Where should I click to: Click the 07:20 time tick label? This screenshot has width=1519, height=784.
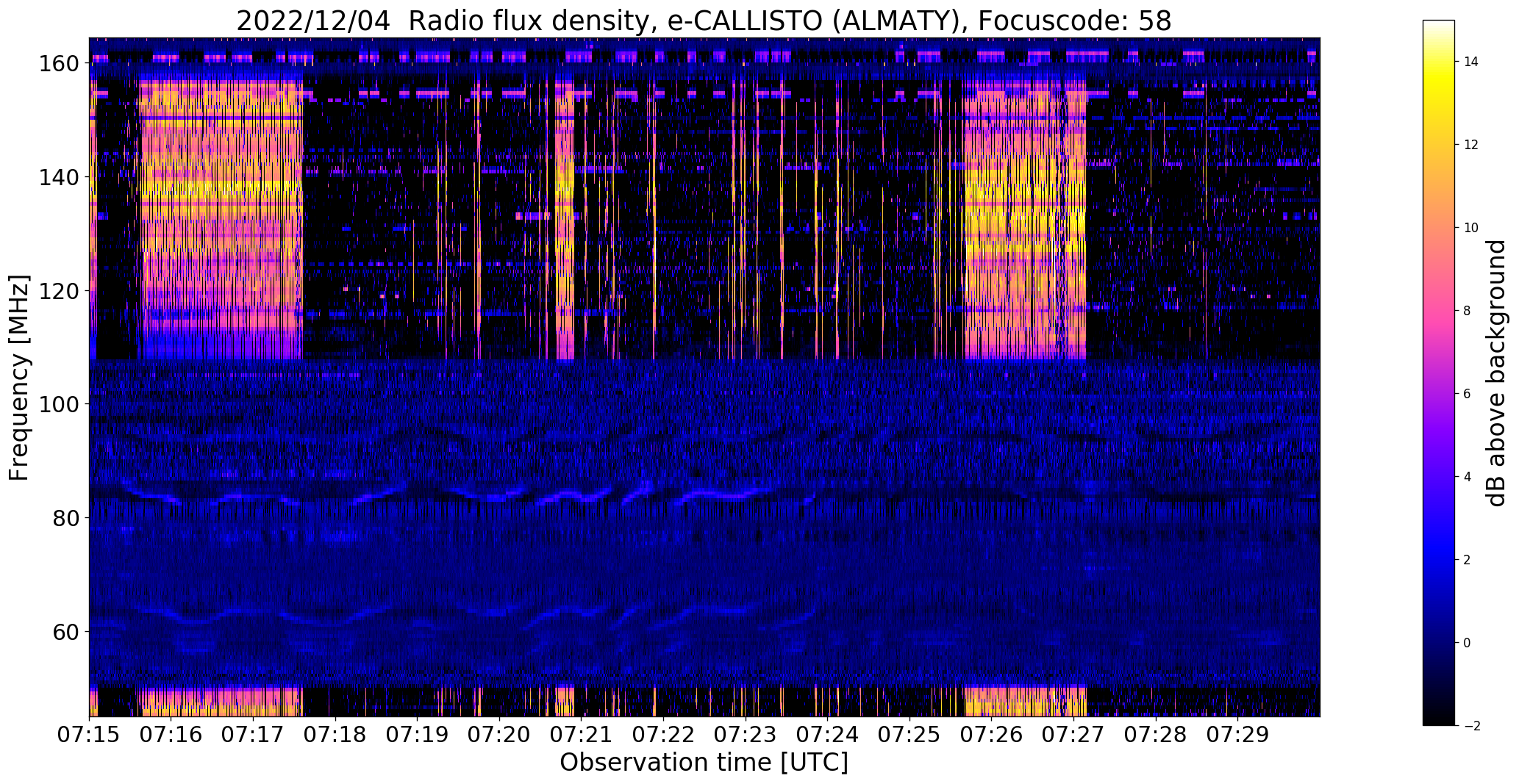tap(499, 733)
